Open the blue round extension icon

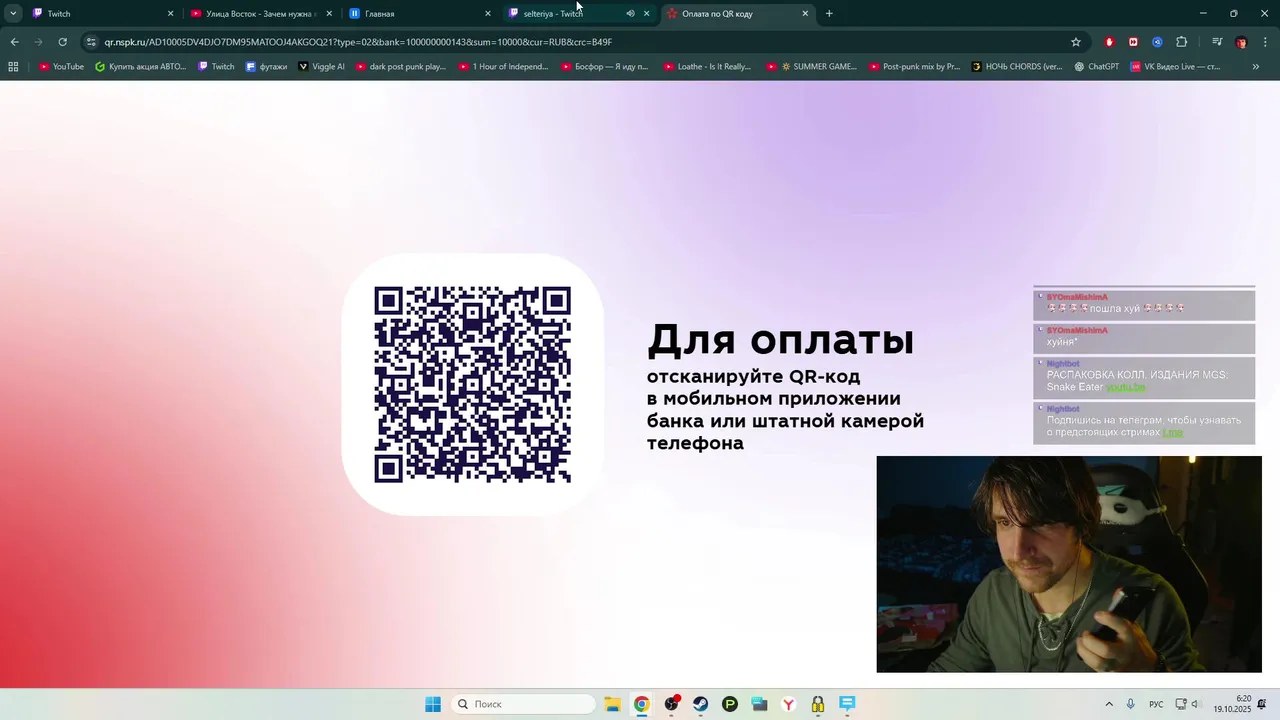click(1157, 42)
